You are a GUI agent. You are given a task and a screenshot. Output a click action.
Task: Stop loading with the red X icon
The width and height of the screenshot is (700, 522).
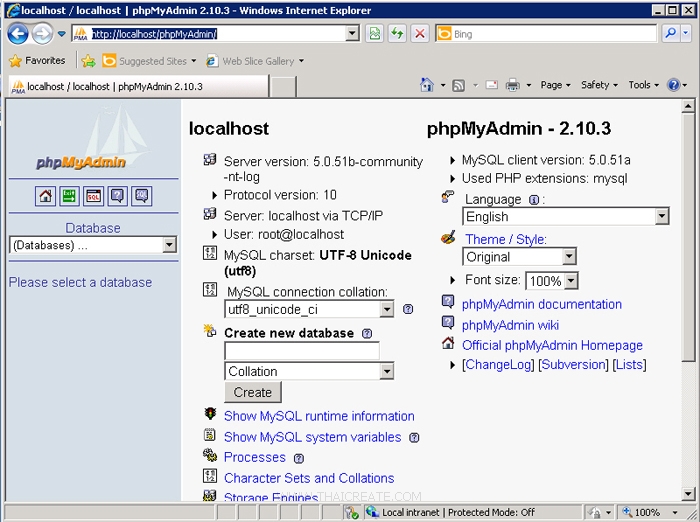click(420, 33)
